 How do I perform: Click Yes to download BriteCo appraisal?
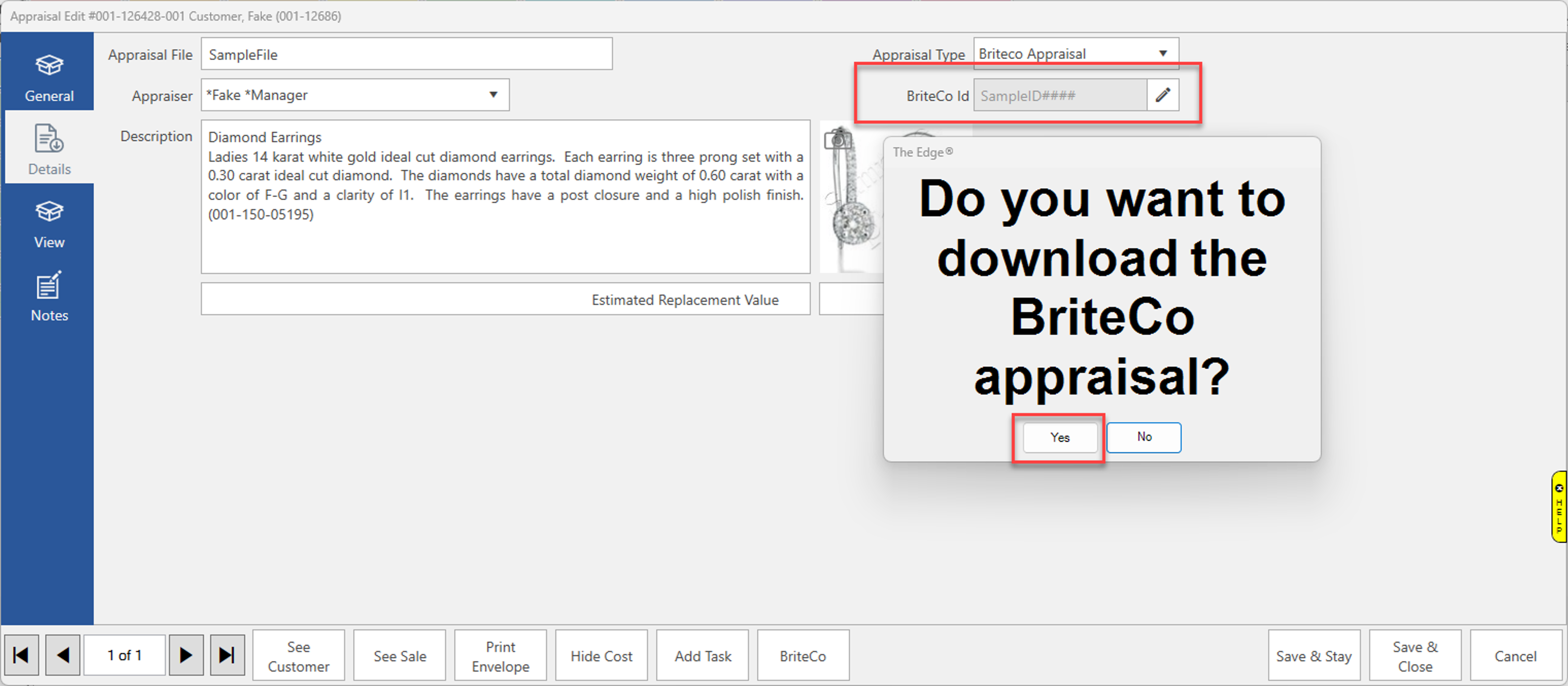click(x=1059, y=437)
